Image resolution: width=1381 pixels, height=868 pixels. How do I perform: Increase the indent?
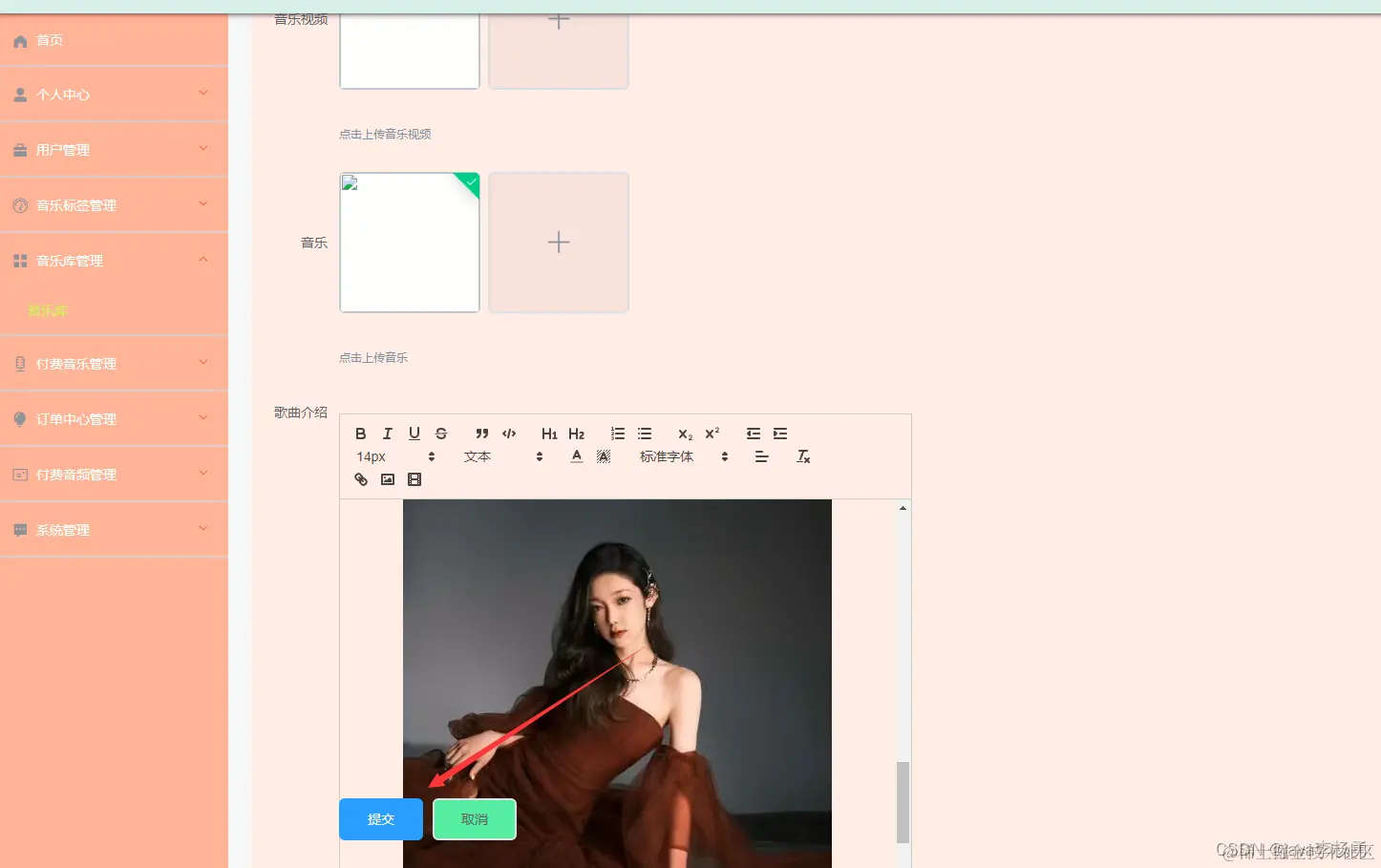(x=780, y=434)
